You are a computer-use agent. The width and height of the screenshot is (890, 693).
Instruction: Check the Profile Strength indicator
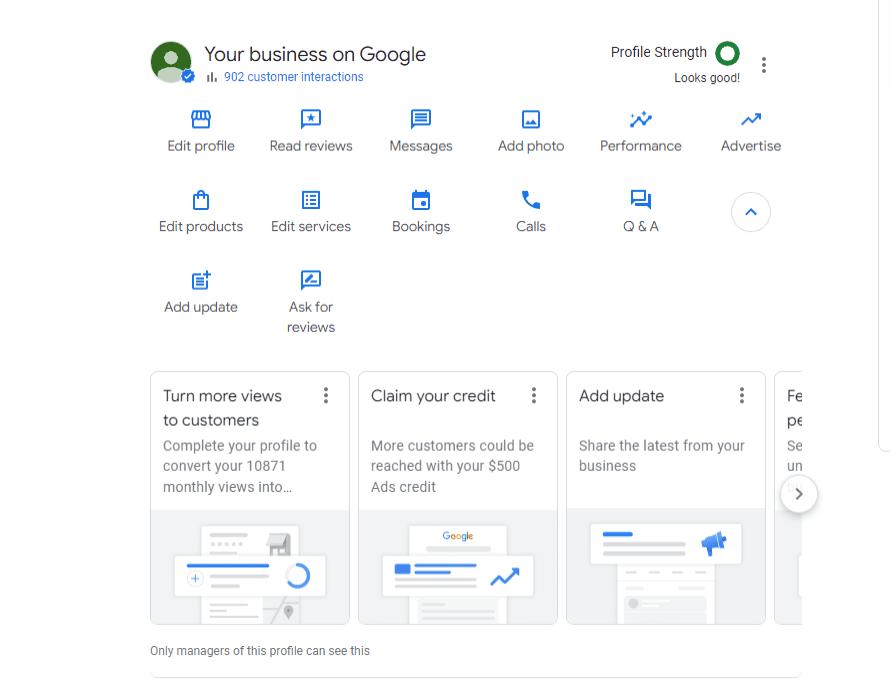coord(727,52)
